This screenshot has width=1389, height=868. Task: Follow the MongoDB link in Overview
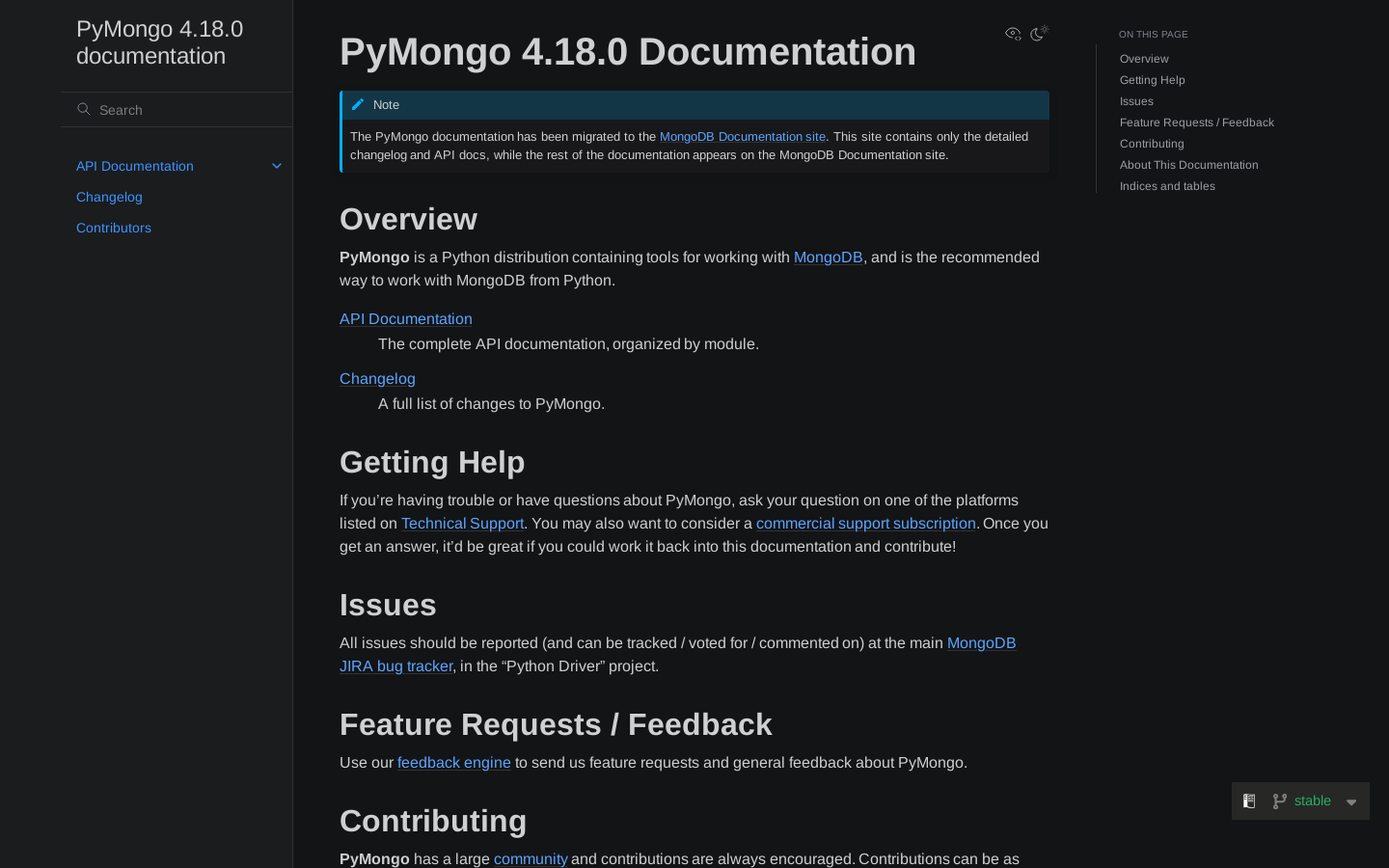coord(828,258)
